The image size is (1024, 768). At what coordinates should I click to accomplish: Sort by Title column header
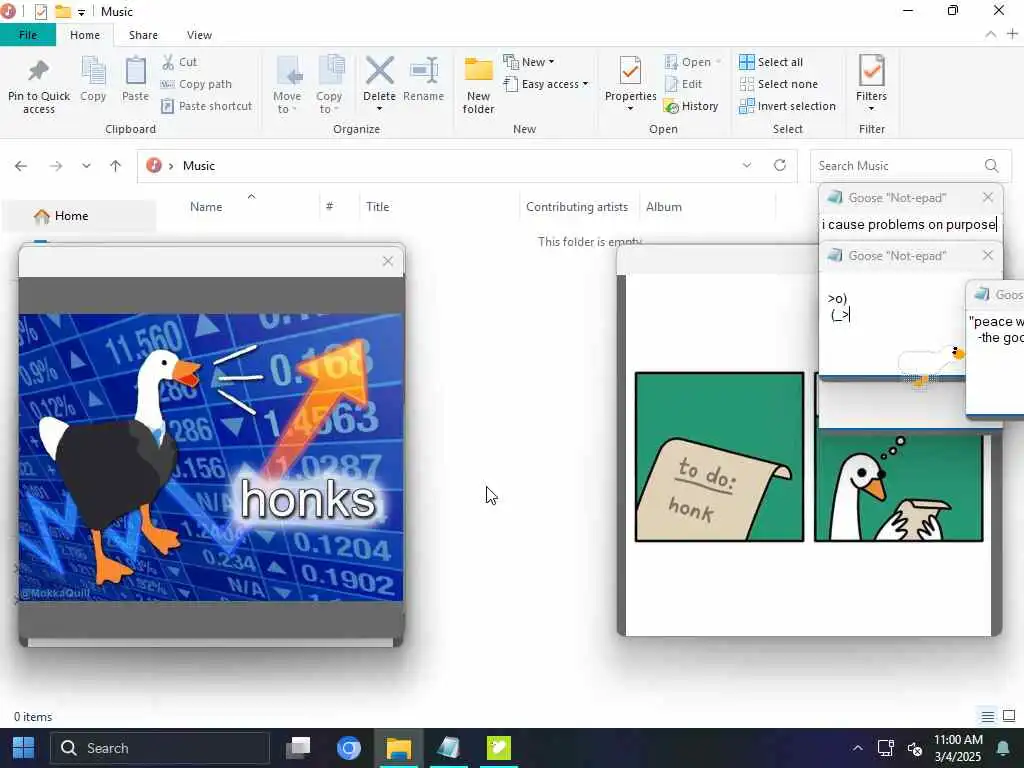point(377,207)
